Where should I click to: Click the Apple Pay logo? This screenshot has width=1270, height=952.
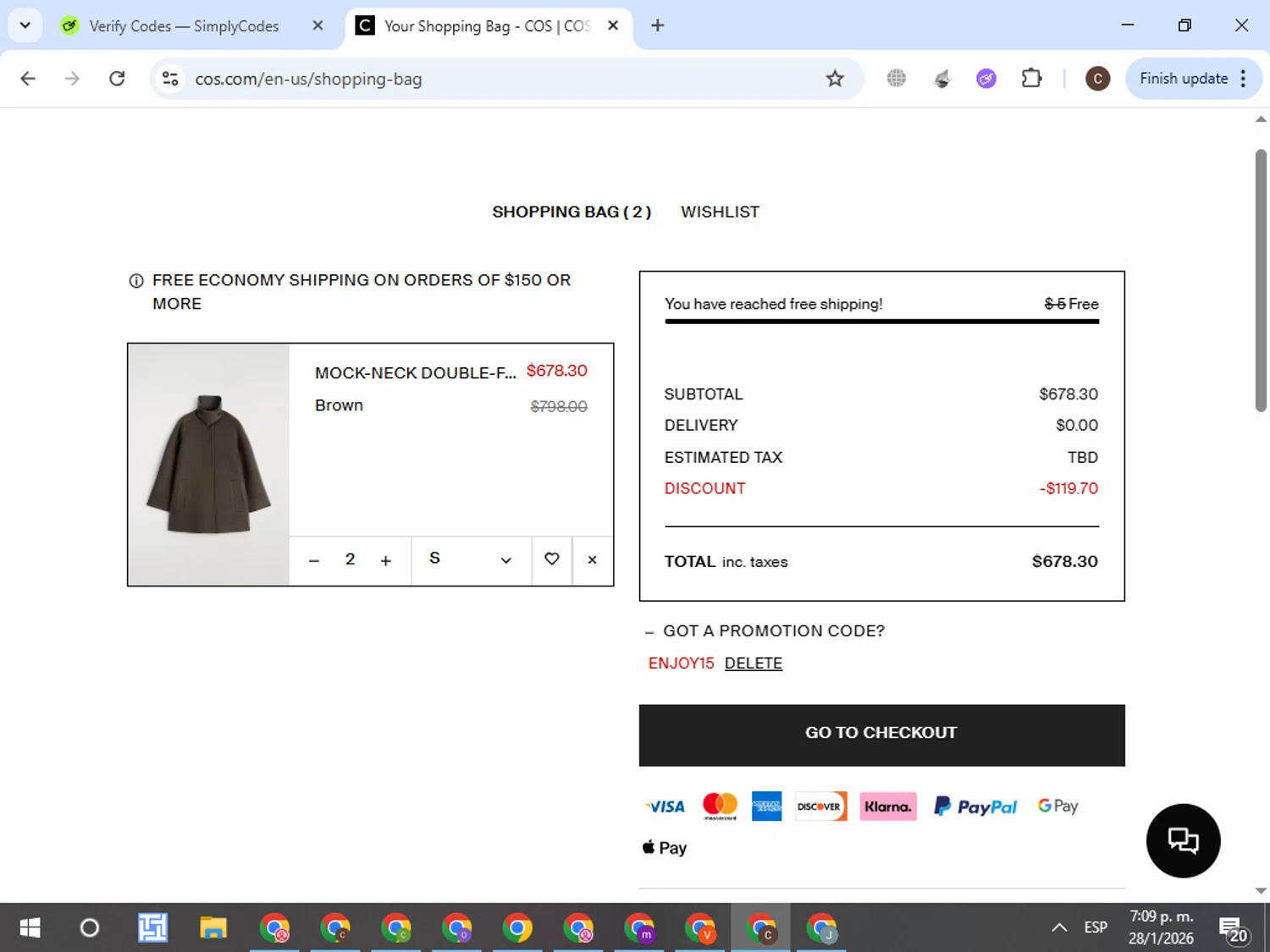(x=665, y=847)
